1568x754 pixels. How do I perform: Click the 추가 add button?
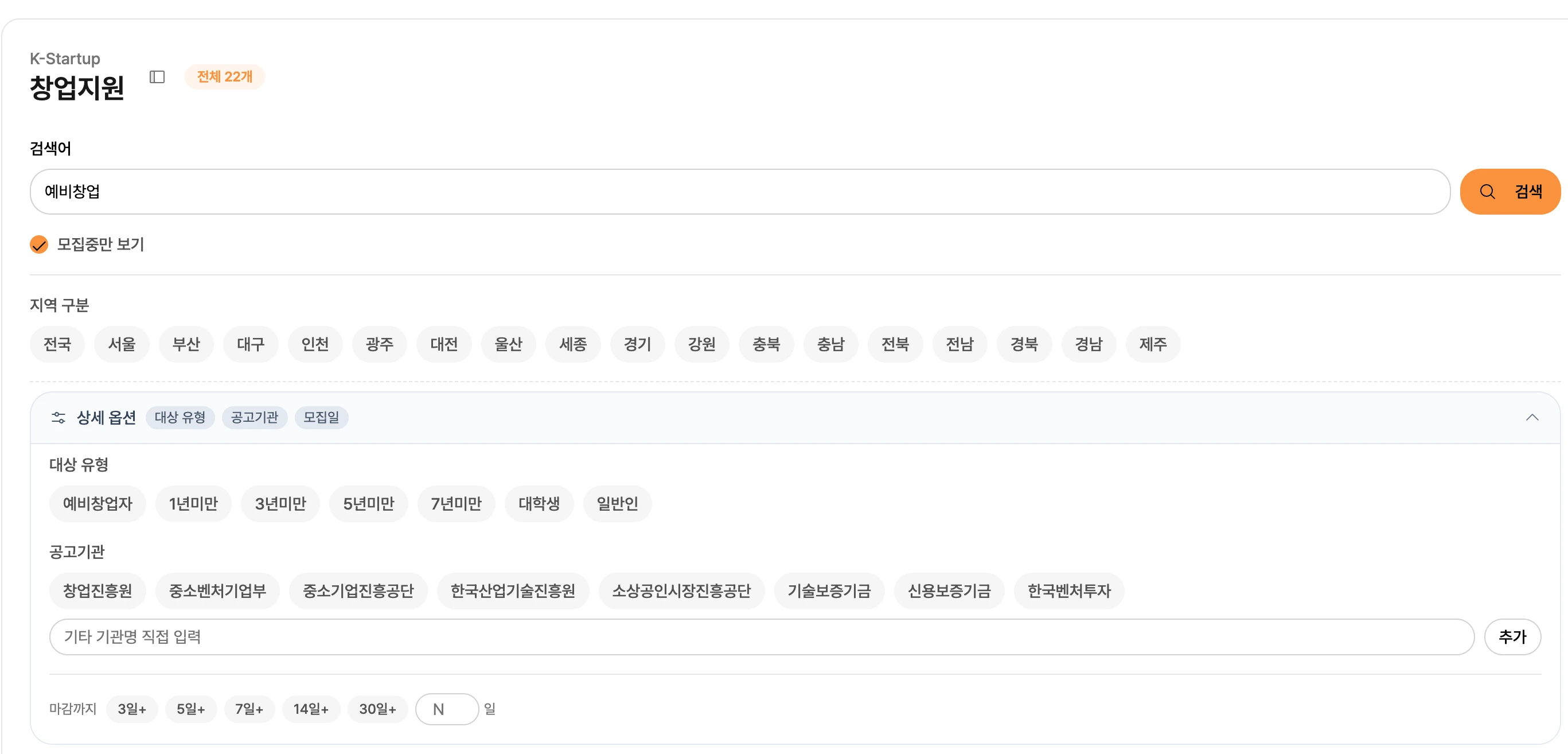coord(1512,637)
